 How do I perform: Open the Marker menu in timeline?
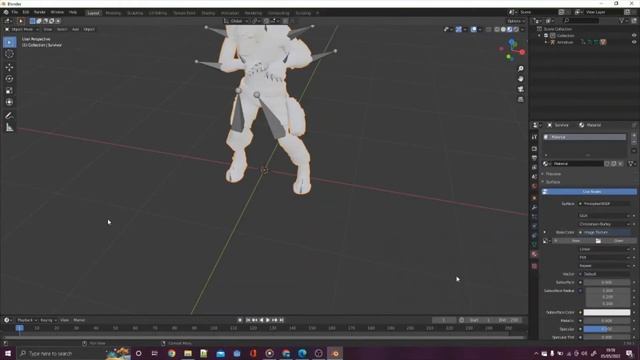coord(79,320)
